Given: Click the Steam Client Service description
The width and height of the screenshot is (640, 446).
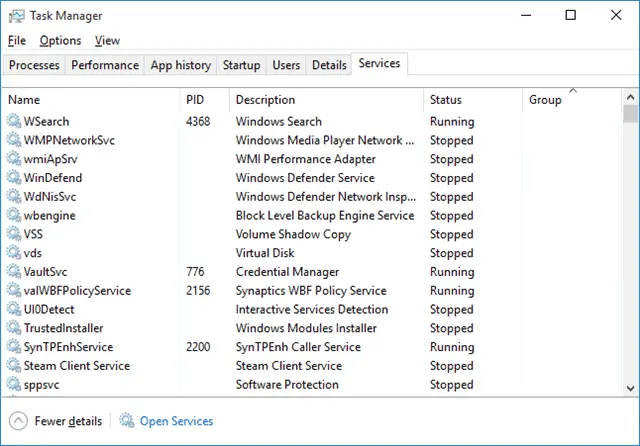Looking at the screenshot, I should click(x=289, y=365).
